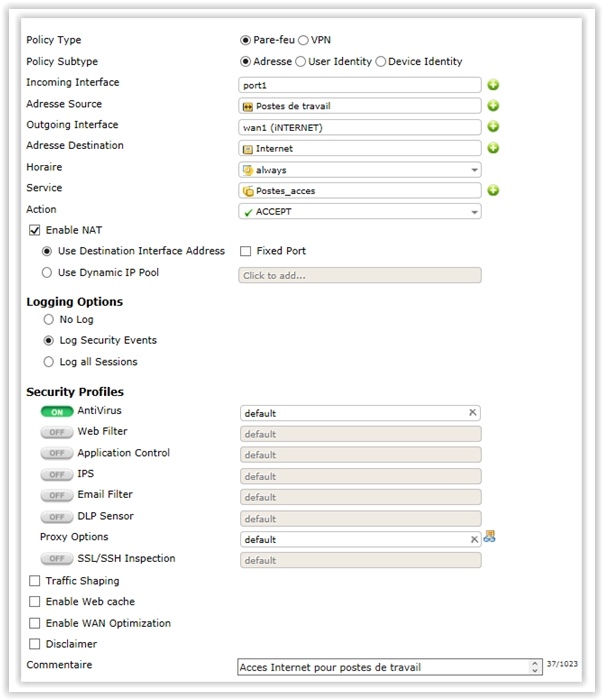Image resolution: width=603 pixels, height=700 pixels.
Task: Click green plus icon beside Outgoing Interface
Action: pos(493,127)
